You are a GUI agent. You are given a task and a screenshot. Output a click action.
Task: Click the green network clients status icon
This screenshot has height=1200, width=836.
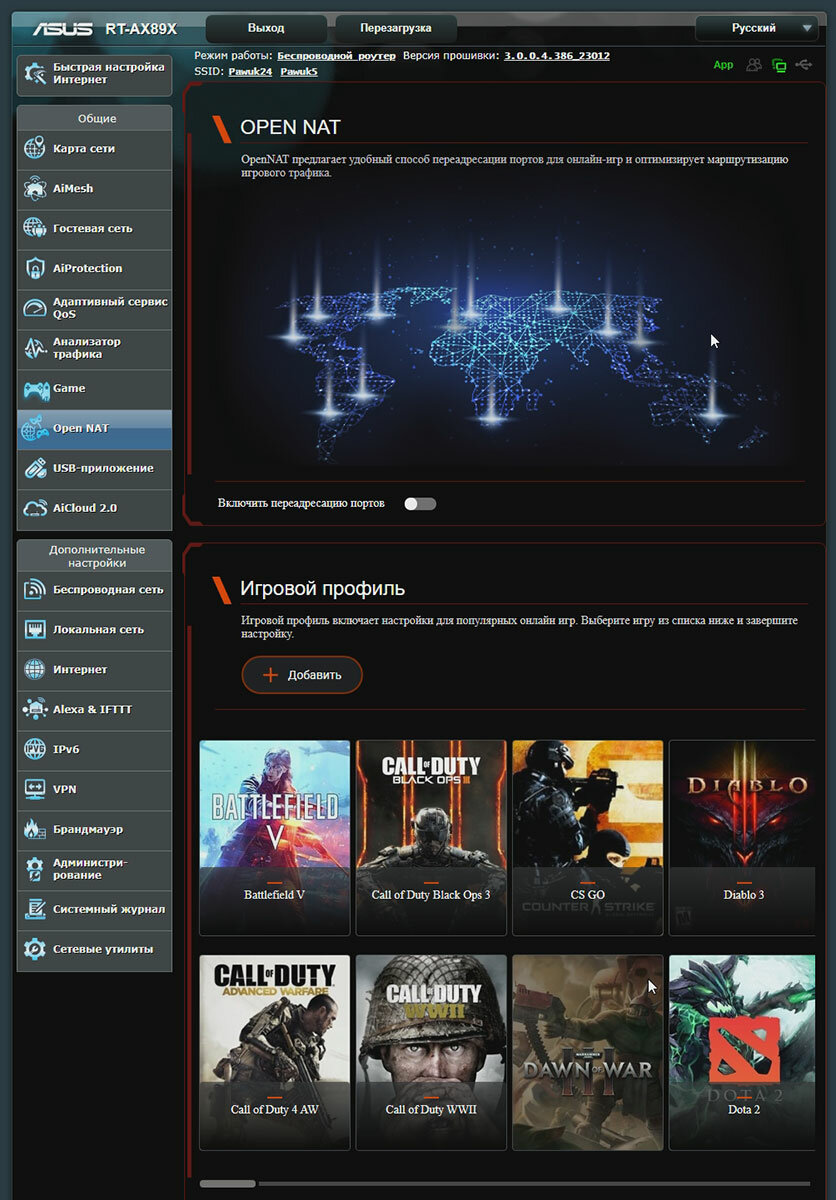[x=779, y=65]
